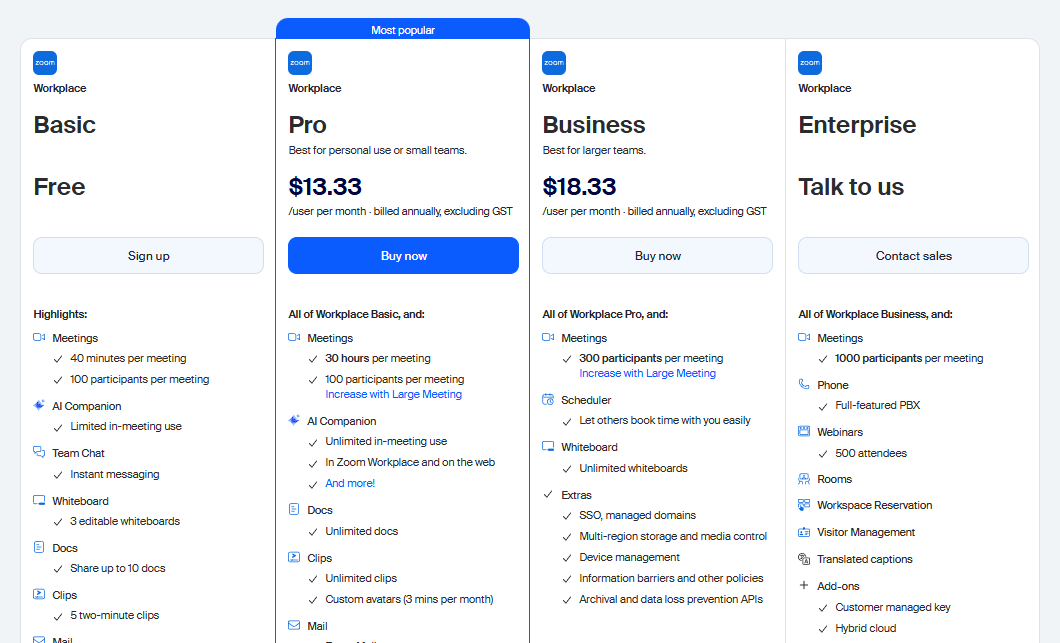
Task: Click the Rooms icon in Enterprise plan
Action: 804,479
